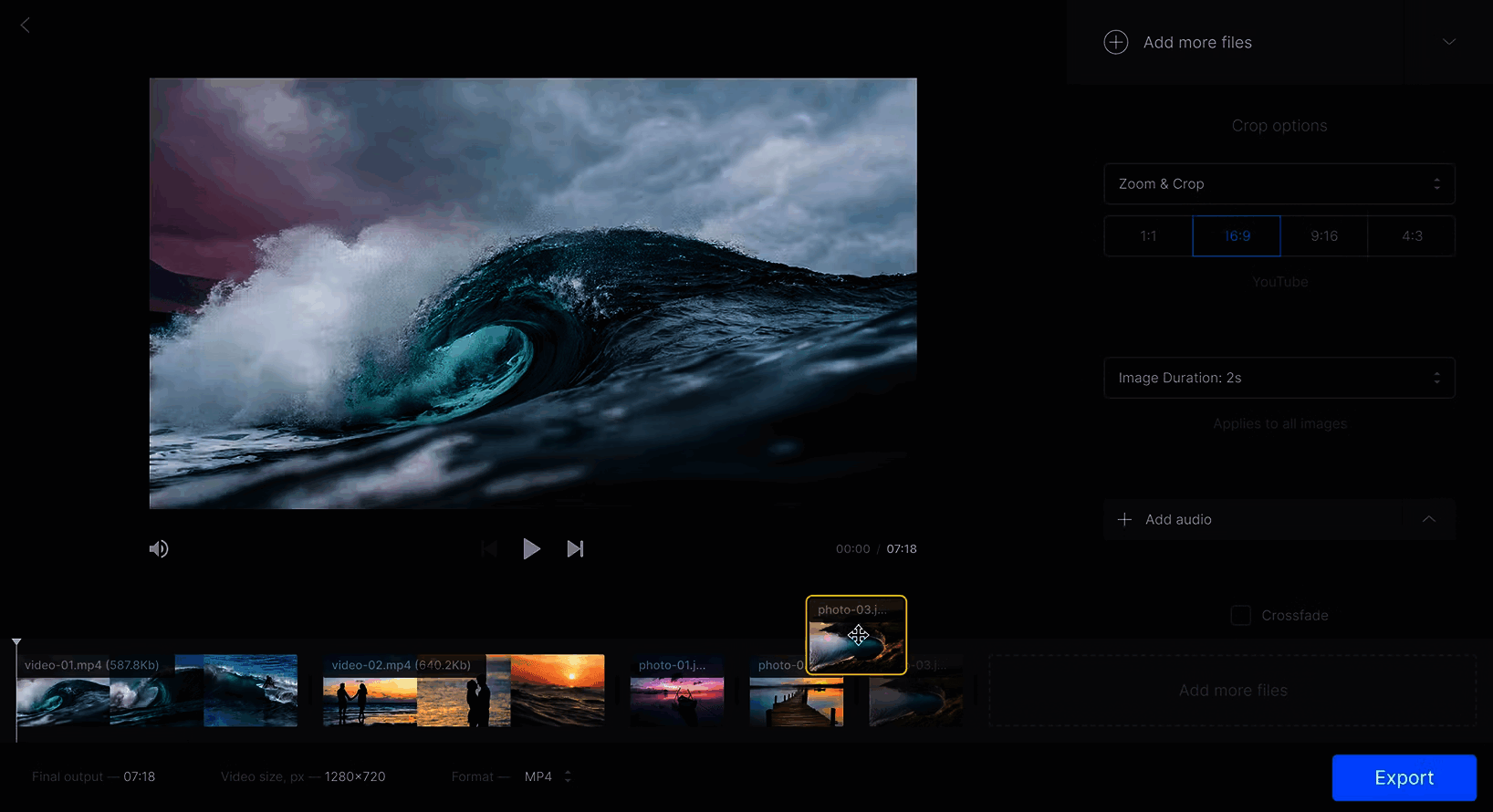Switch to the 4:3 ratio tab
This screenshot has width=1493, height=812.
(1412, 236)
